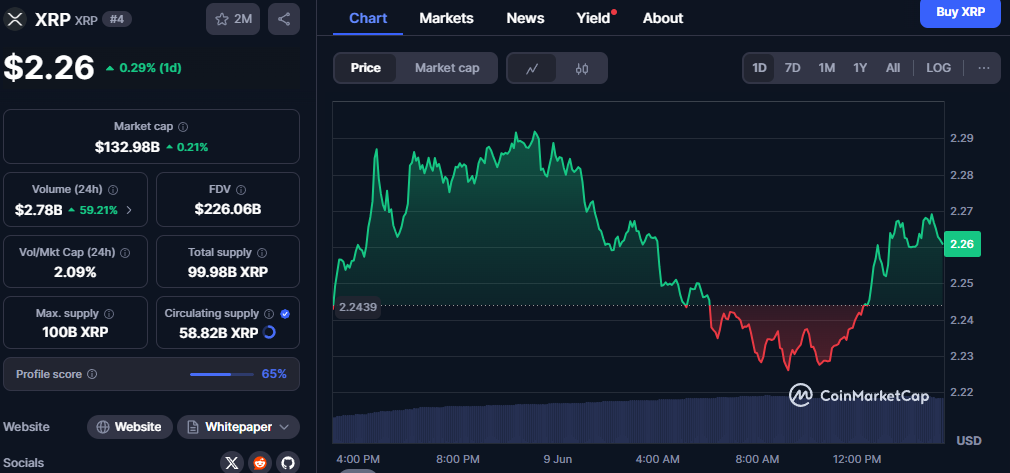The height and width of the screenshot is (473, 1010).
Task: Click the USD currency label
Action: pyautogui.click(x=969, y=441)
